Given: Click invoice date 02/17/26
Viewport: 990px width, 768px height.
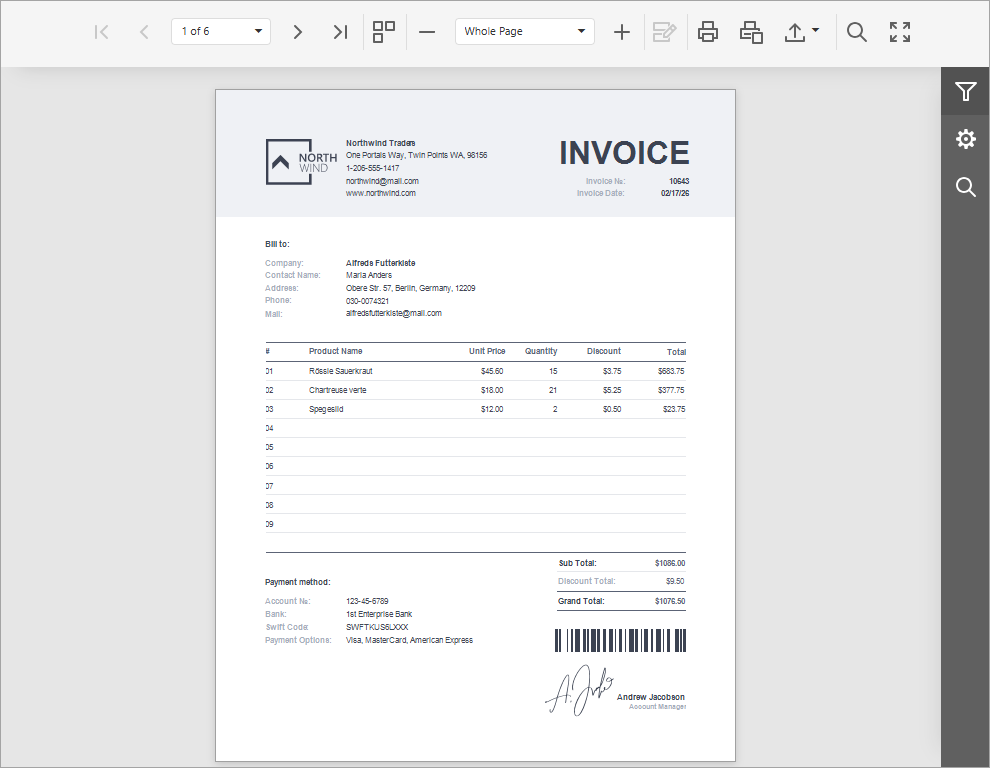Looking at the screenshot, I should click(x=675, y=193).
